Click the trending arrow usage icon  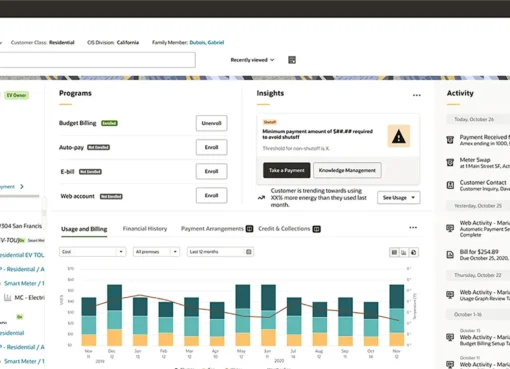pyautogui.click(x=261, y=198)
